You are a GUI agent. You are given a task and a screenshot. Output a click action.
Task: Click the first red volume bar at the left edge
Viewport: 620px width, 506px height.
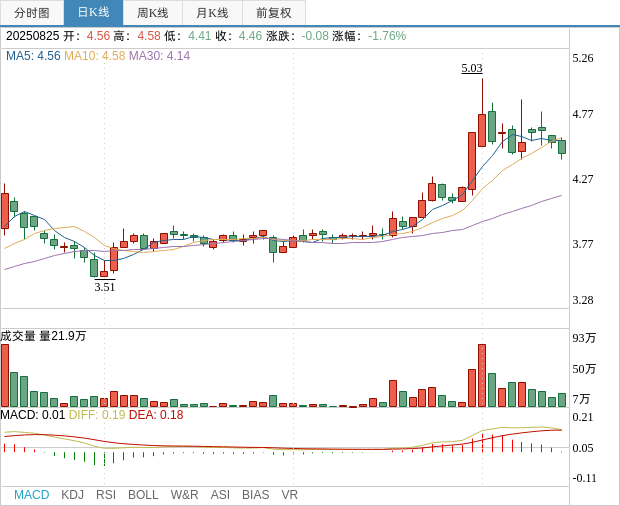point(5,376)
